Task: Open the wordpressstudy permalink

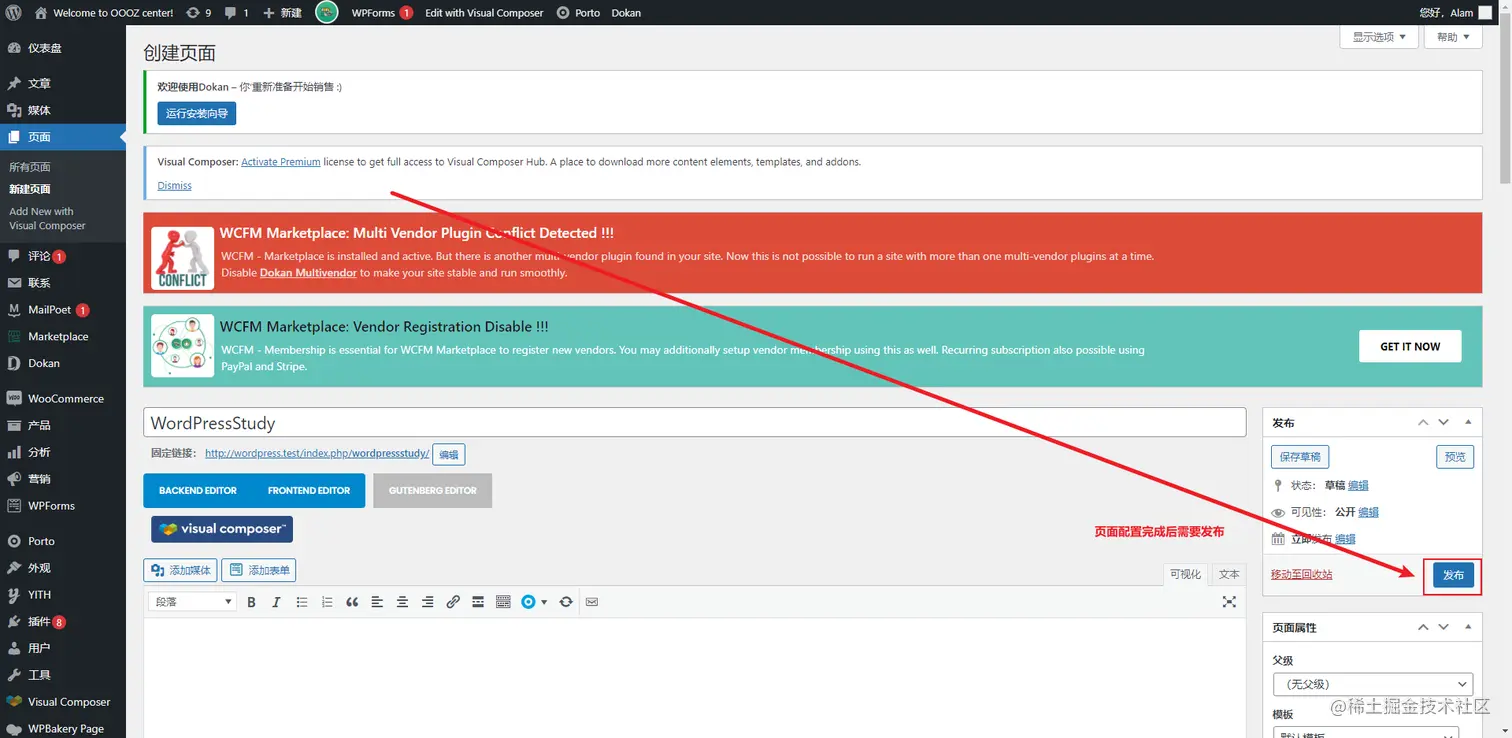Action: [317, 453]
